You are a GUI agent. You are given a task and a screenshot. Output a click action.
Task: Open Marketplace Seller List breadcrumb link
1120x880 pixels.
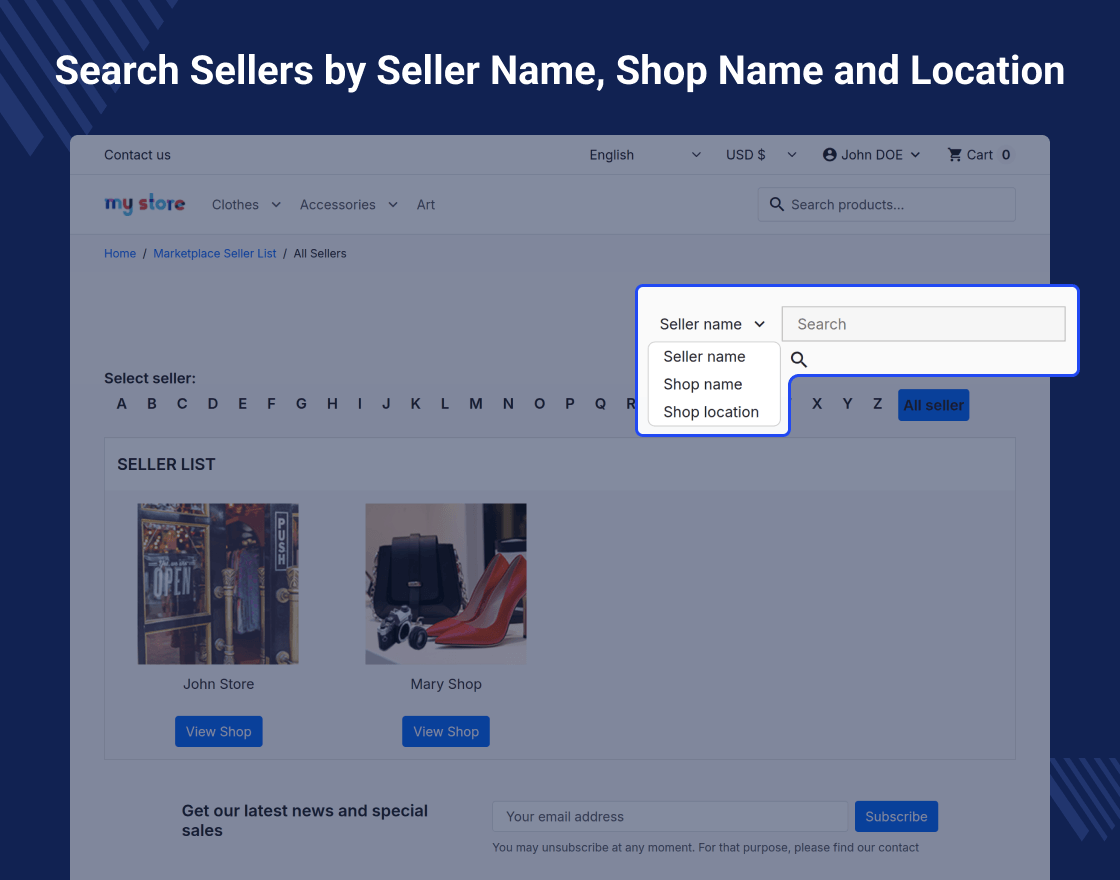point(214,254)
